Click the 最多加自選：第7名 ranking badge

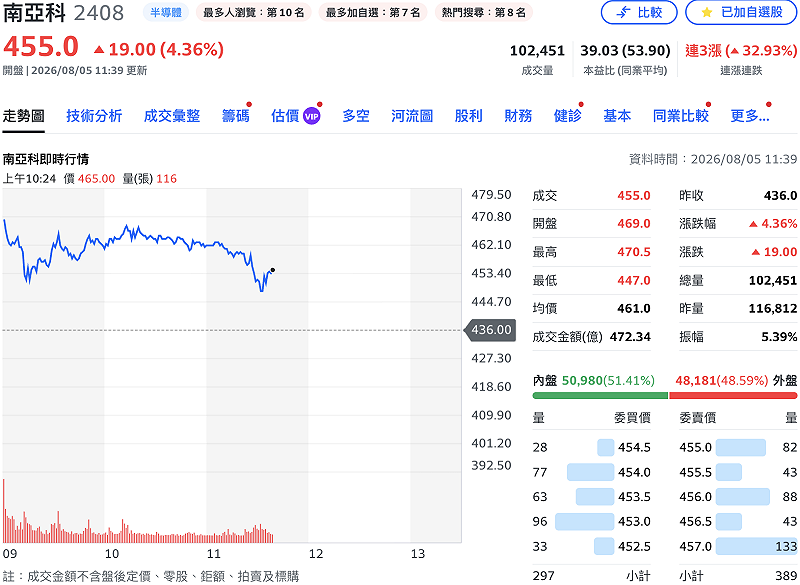coord(373,12)
